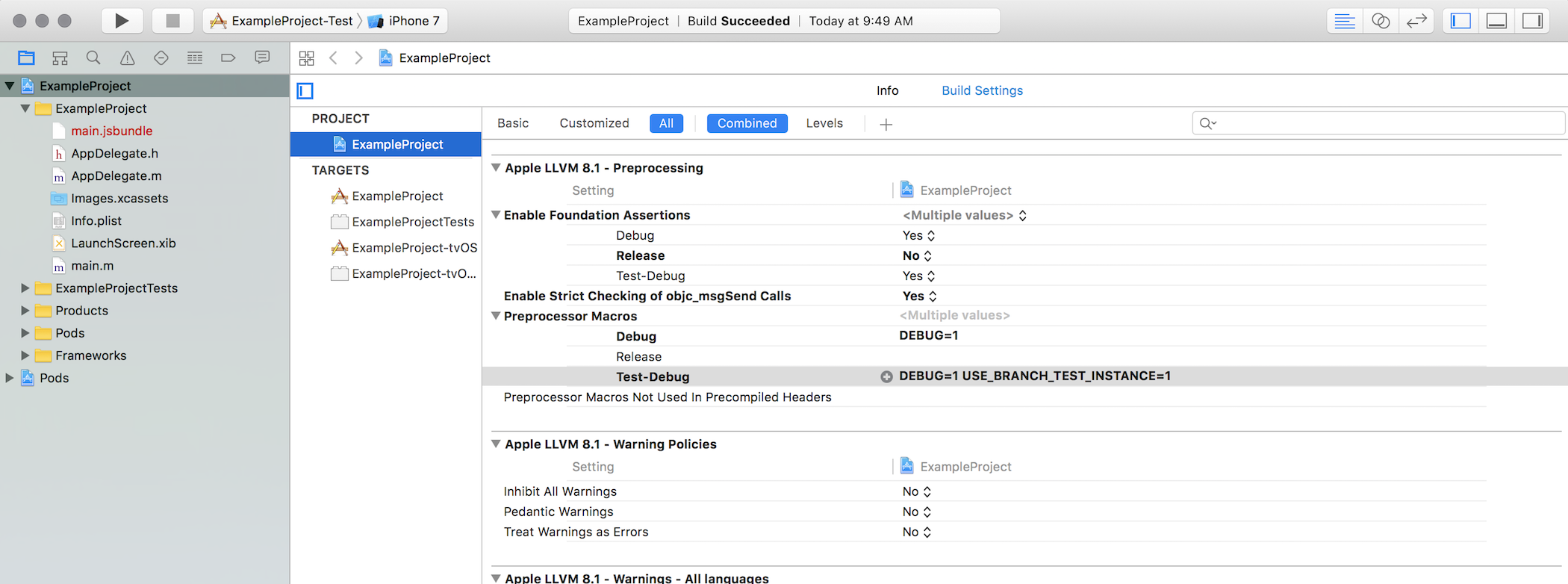Viewport: 1568px width, 584px height.
Task: Expand the ExampleProjectTests folder
Action: pyautogui.click(x=25, y=288)
